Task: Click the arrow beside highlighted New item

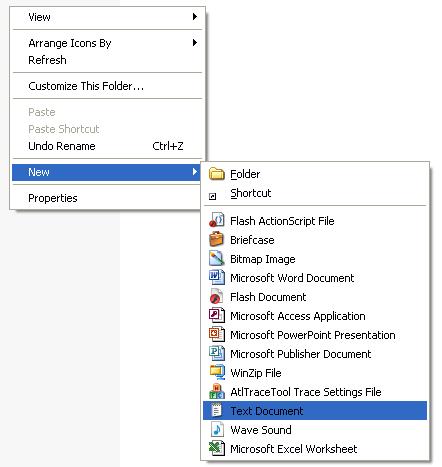Action: [195, 172]
